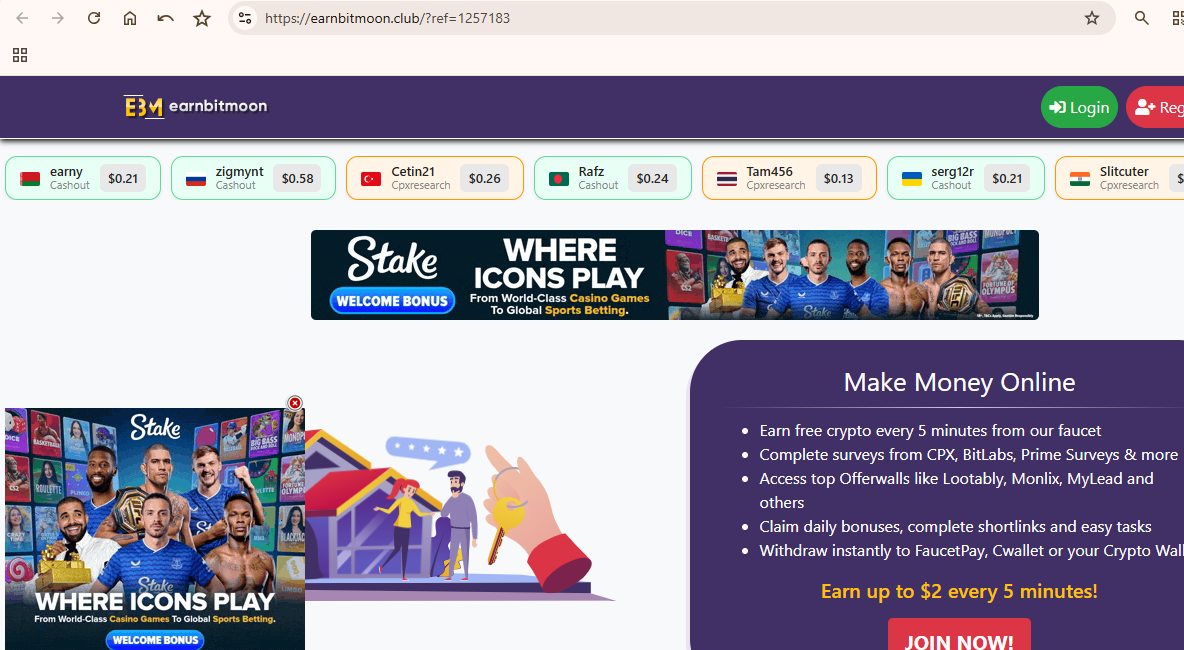The image size is (1184, 650).
Task: Open the Stake Where Icons Play banner ad
Action: click(674, 275)
